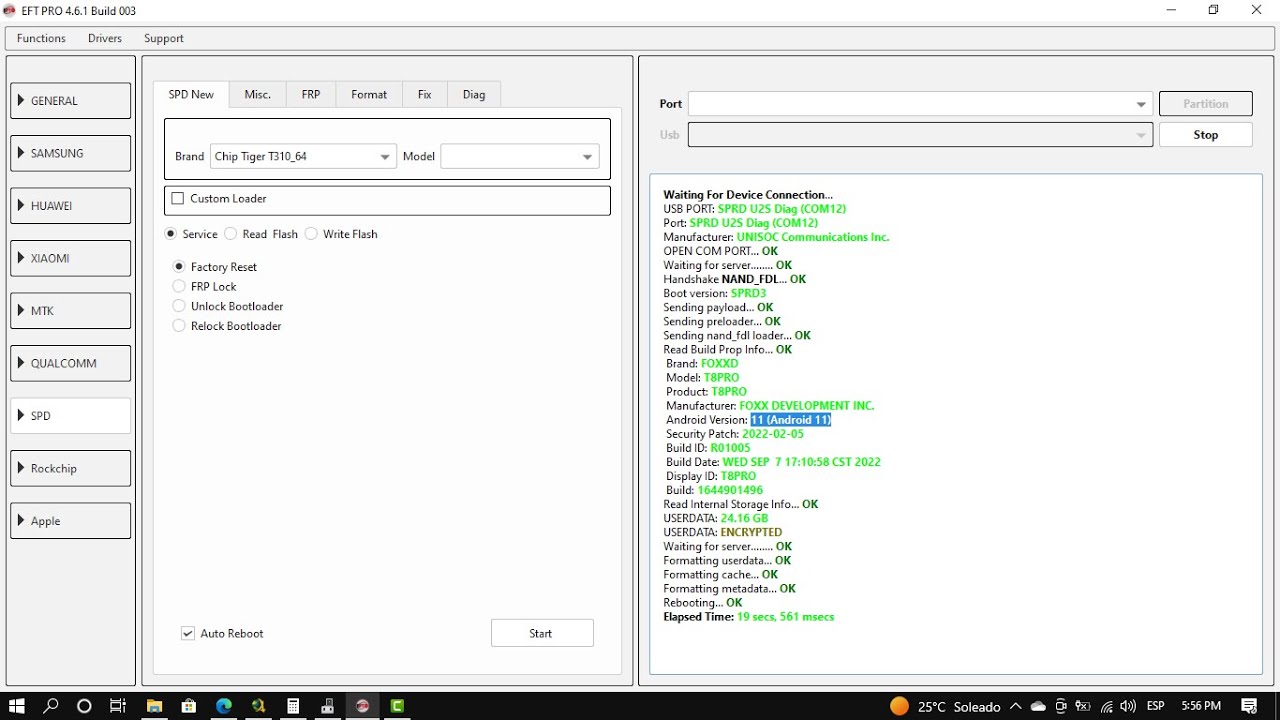Select Relock Bootloader option
The width and height of the screenshot is (1280, 720).
(x=179, y=326)
